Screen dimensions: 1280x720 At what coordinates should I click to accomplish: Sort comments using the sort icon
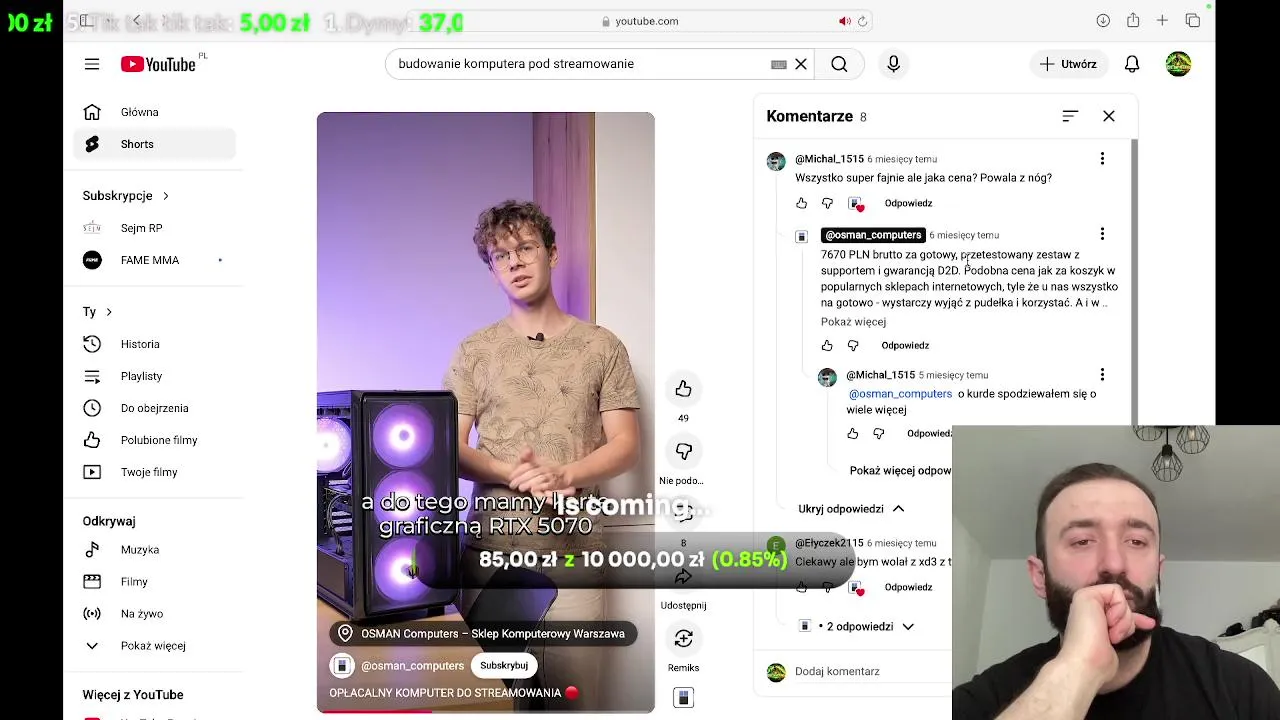click(1070, 116)
